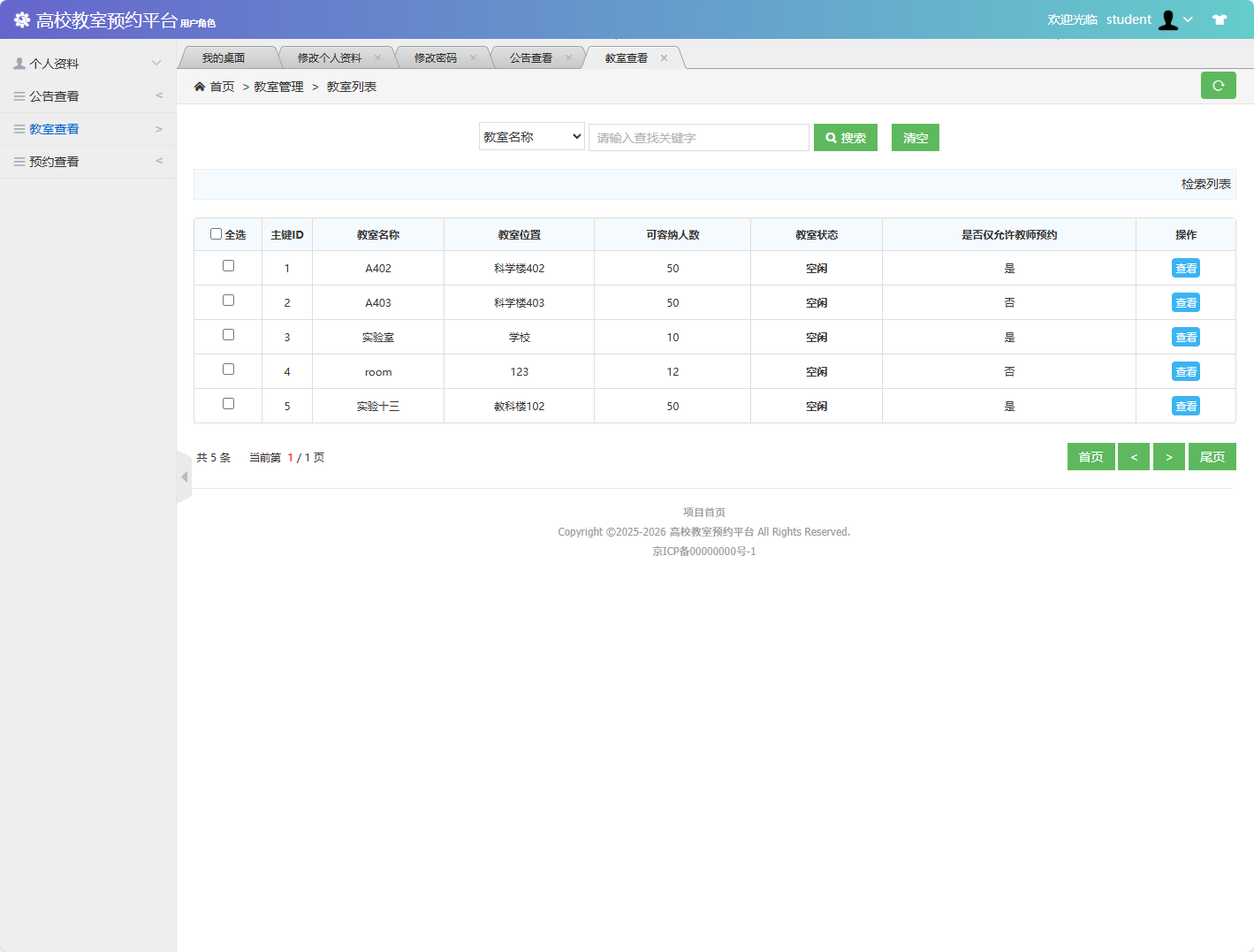Switch to the 公告查看 tab
The image size is (1254, 952).
[531, 58]
